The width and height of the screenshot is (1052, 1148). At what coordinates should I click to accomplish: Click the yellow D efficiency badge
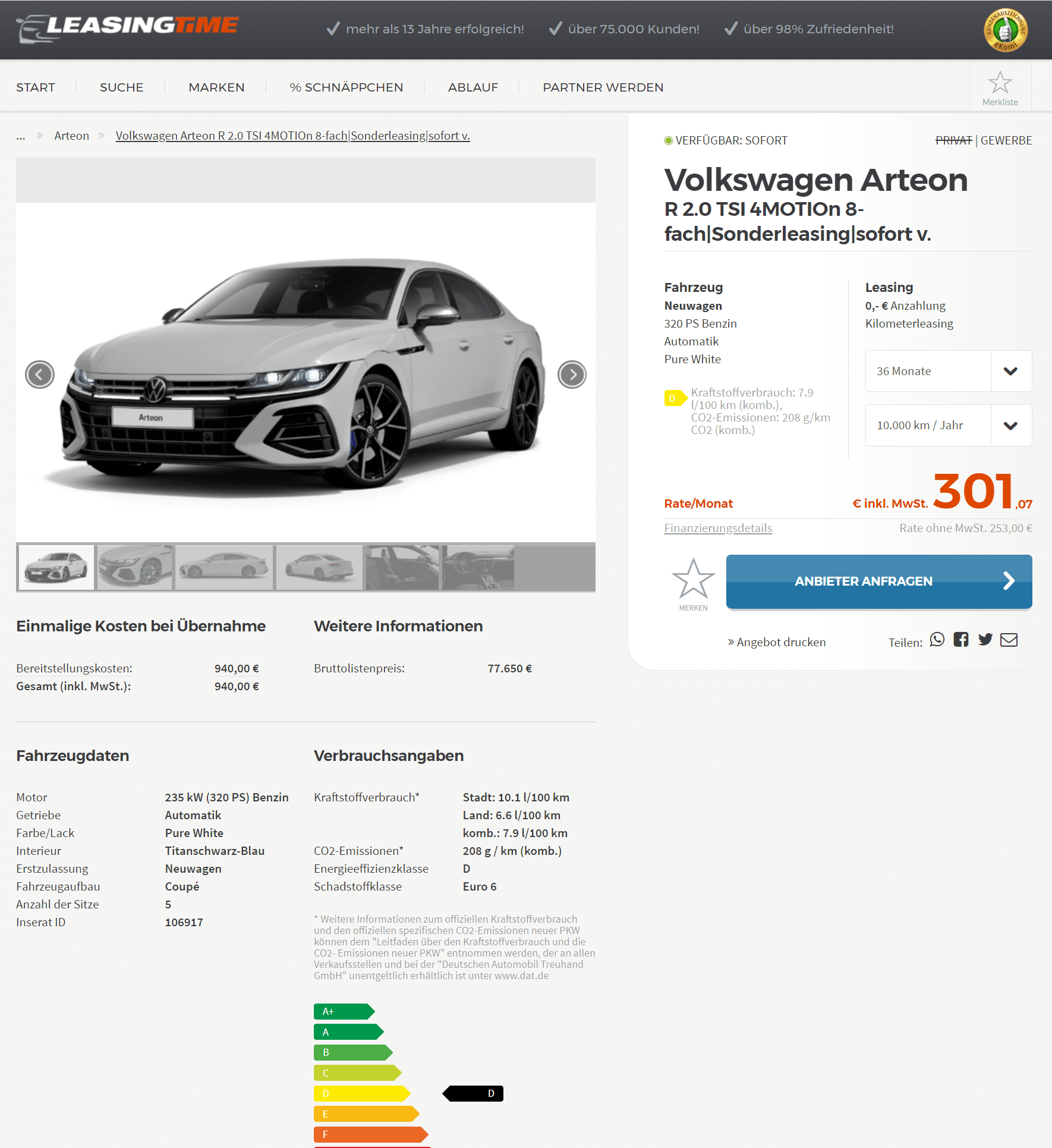pos(675,398)
